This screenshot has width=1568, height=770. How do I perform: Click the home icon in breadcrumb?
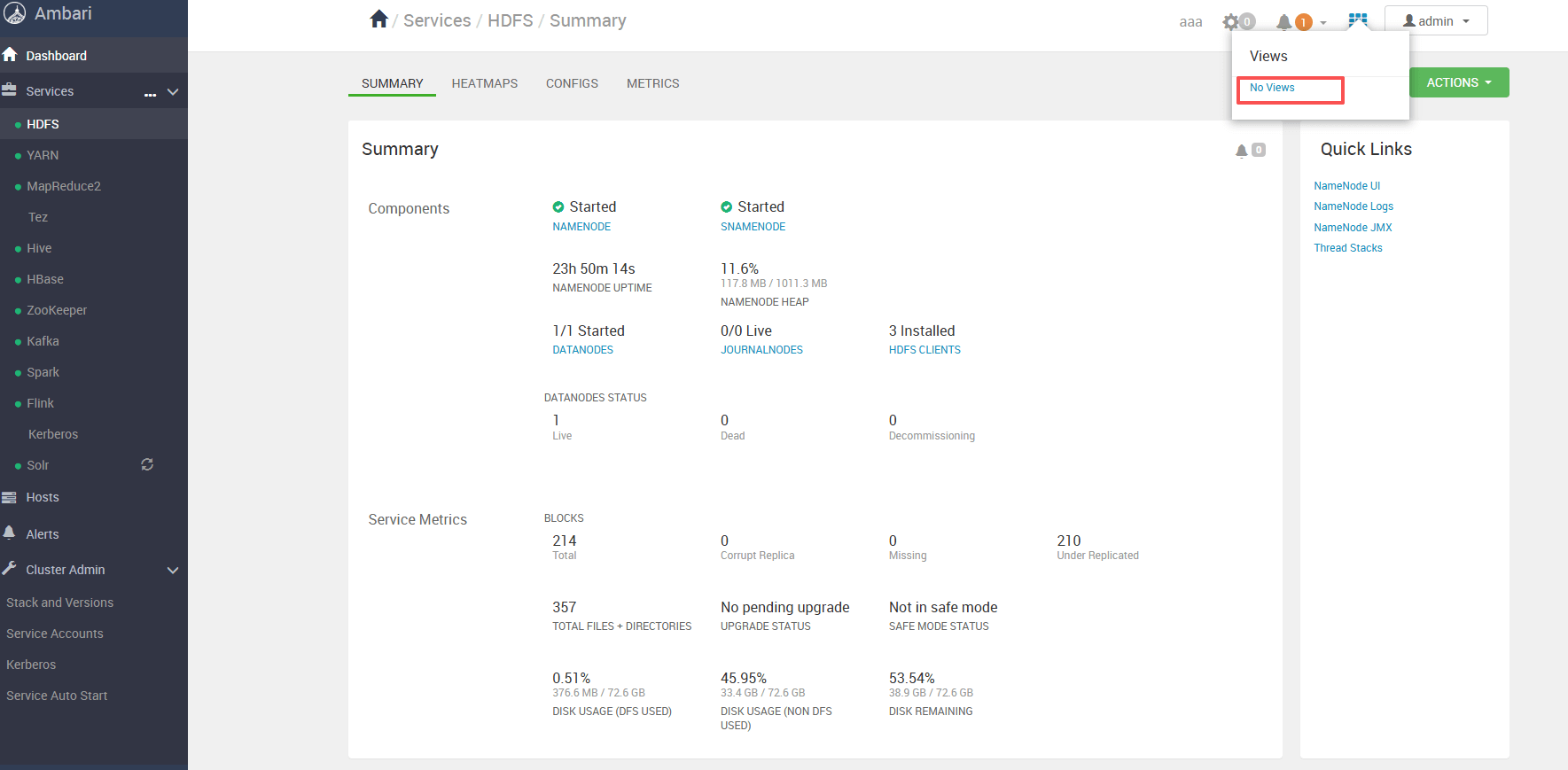pos(378,19)
